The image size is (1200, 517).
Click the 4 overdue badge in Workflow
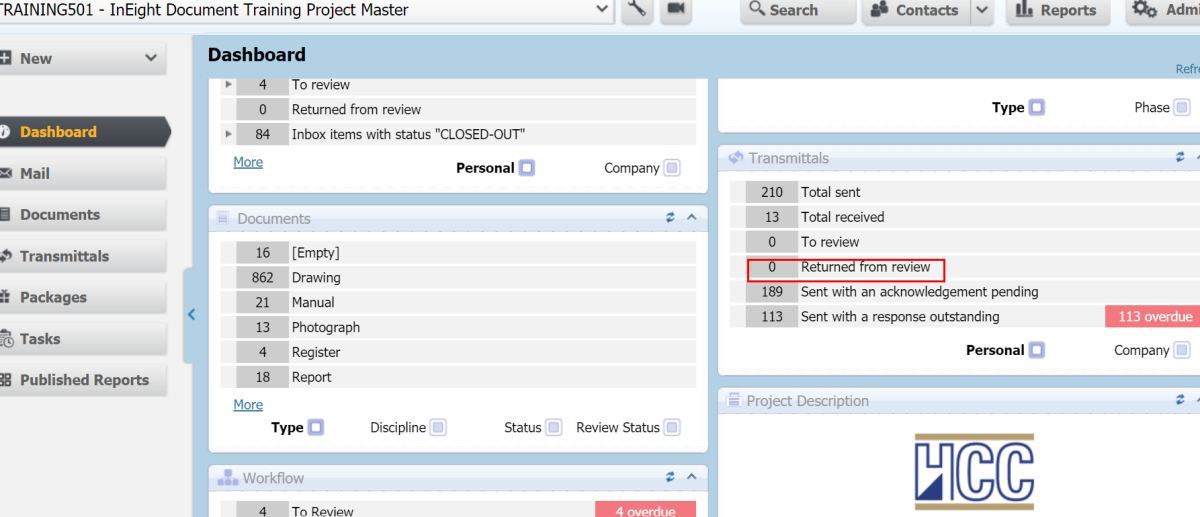pyautogui.click(x=645, y=510)
